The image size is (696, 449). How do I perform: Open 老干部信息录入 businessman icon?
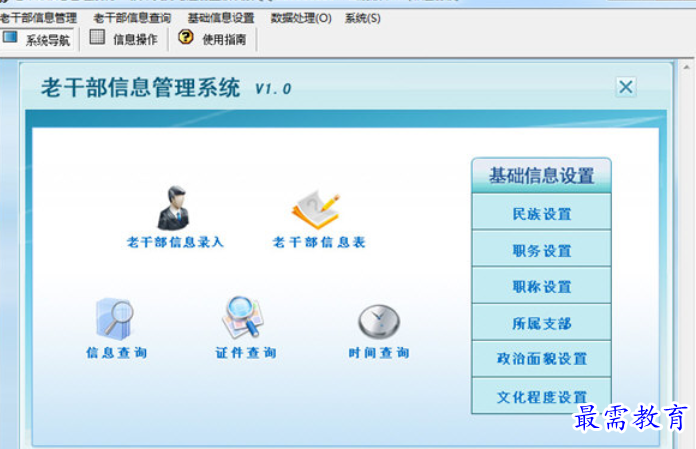(x=174, y=208)
